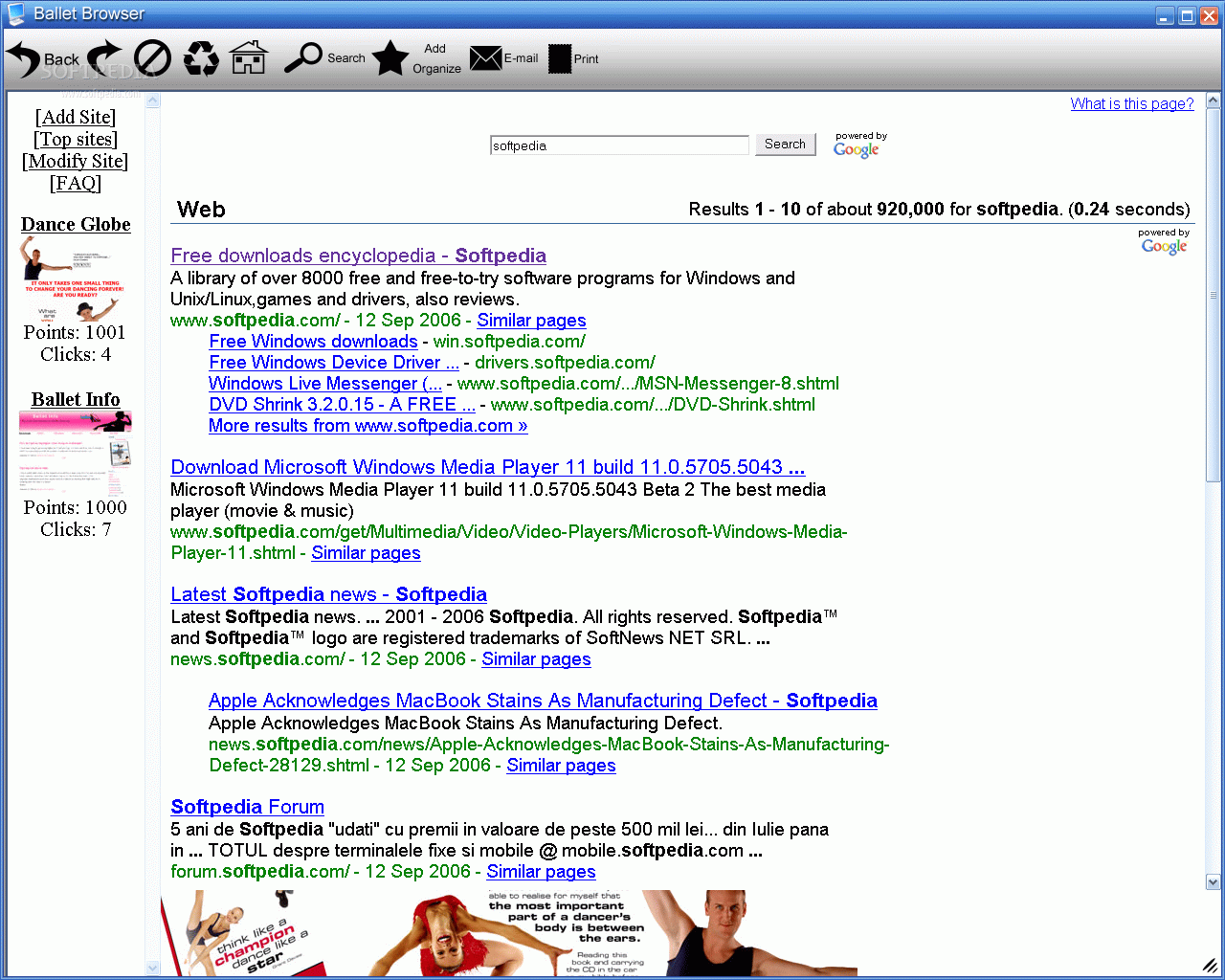Click the 'What is this page?' link

pos(1132,103)
